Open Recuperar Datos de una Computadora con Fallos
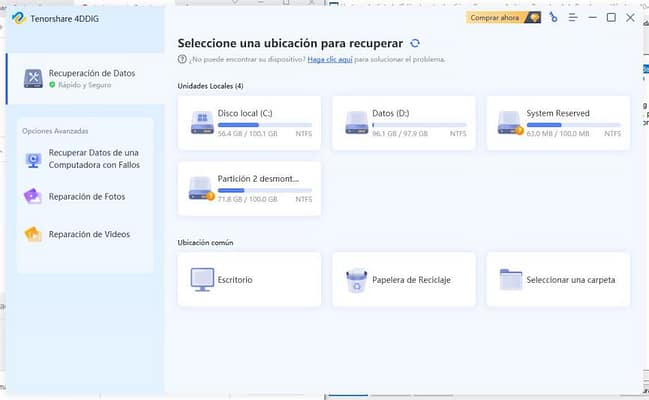 coord(85,159)
